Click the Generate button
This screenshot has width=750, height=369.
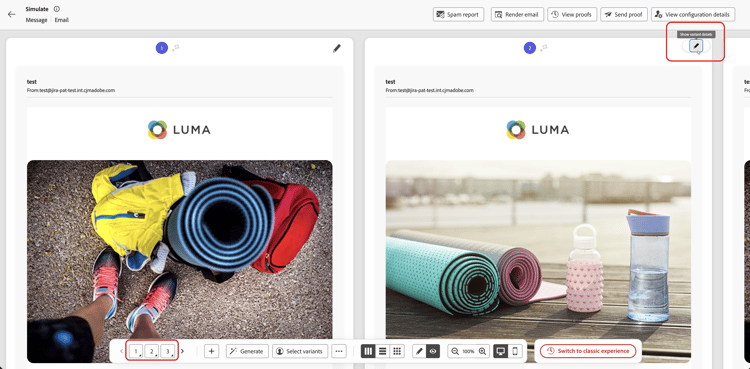click(x=247, y=351)
